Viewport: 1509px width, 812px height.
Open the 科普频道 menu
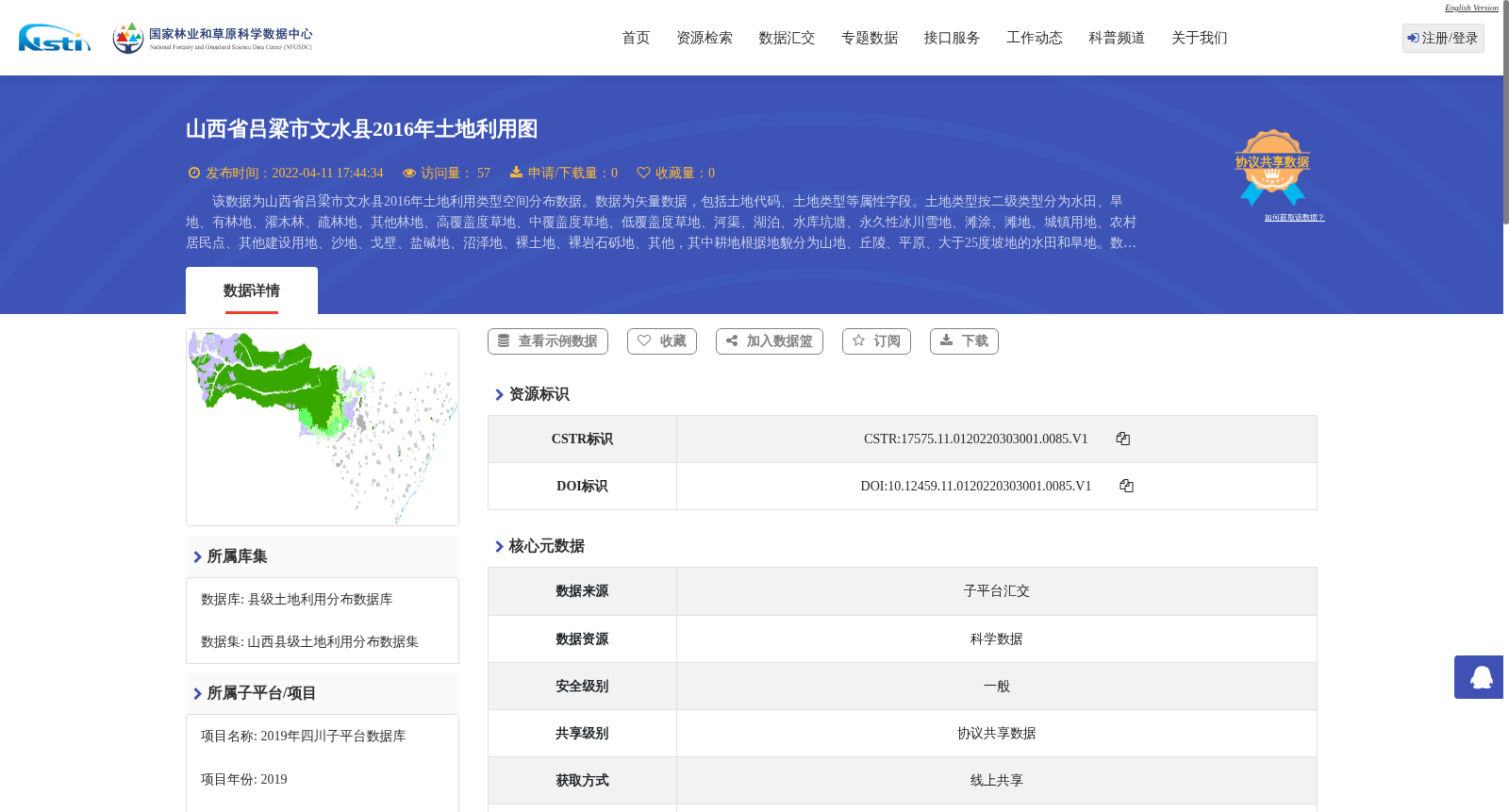(x=1117, y=38)
